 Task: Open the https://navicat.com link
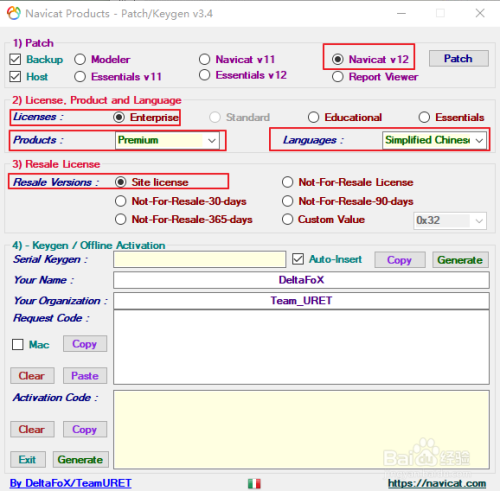(437, 483)
